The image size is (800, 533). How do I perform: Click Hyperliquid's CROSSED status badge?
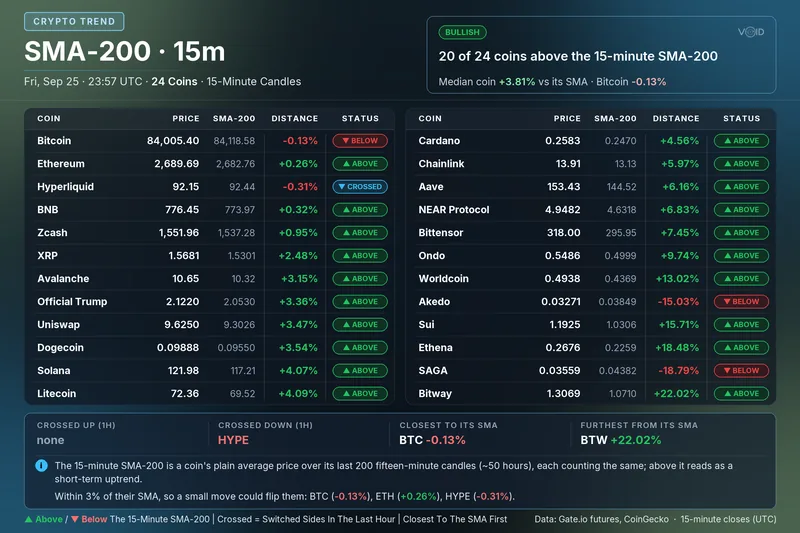coord(360,187)
